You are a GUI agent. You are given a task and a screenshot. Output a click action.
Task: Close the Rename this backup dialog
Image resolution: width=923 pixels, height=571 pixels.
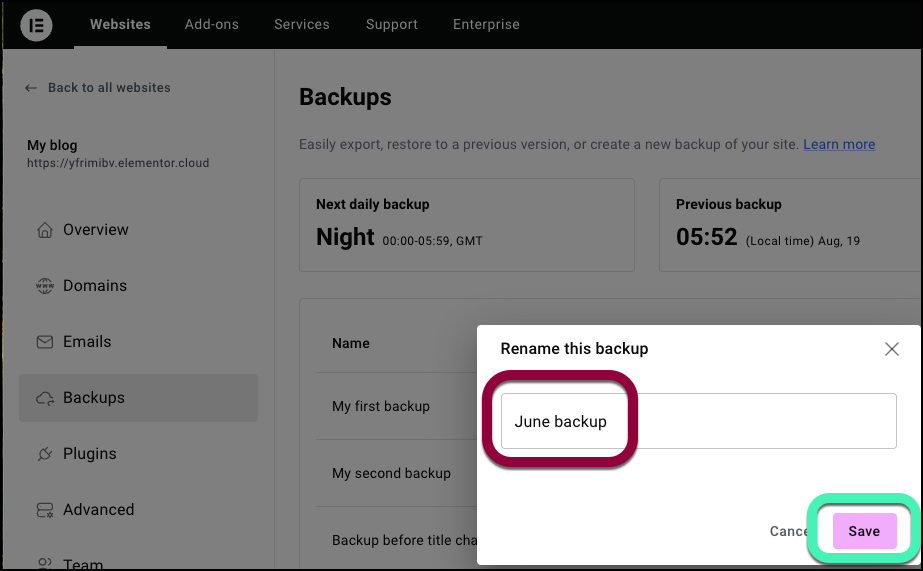(892, 349)
